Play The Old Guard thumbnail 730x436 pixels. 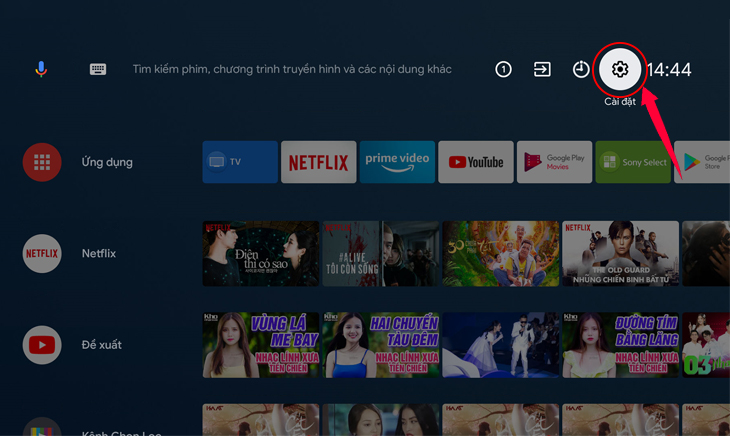coord(621,254)
